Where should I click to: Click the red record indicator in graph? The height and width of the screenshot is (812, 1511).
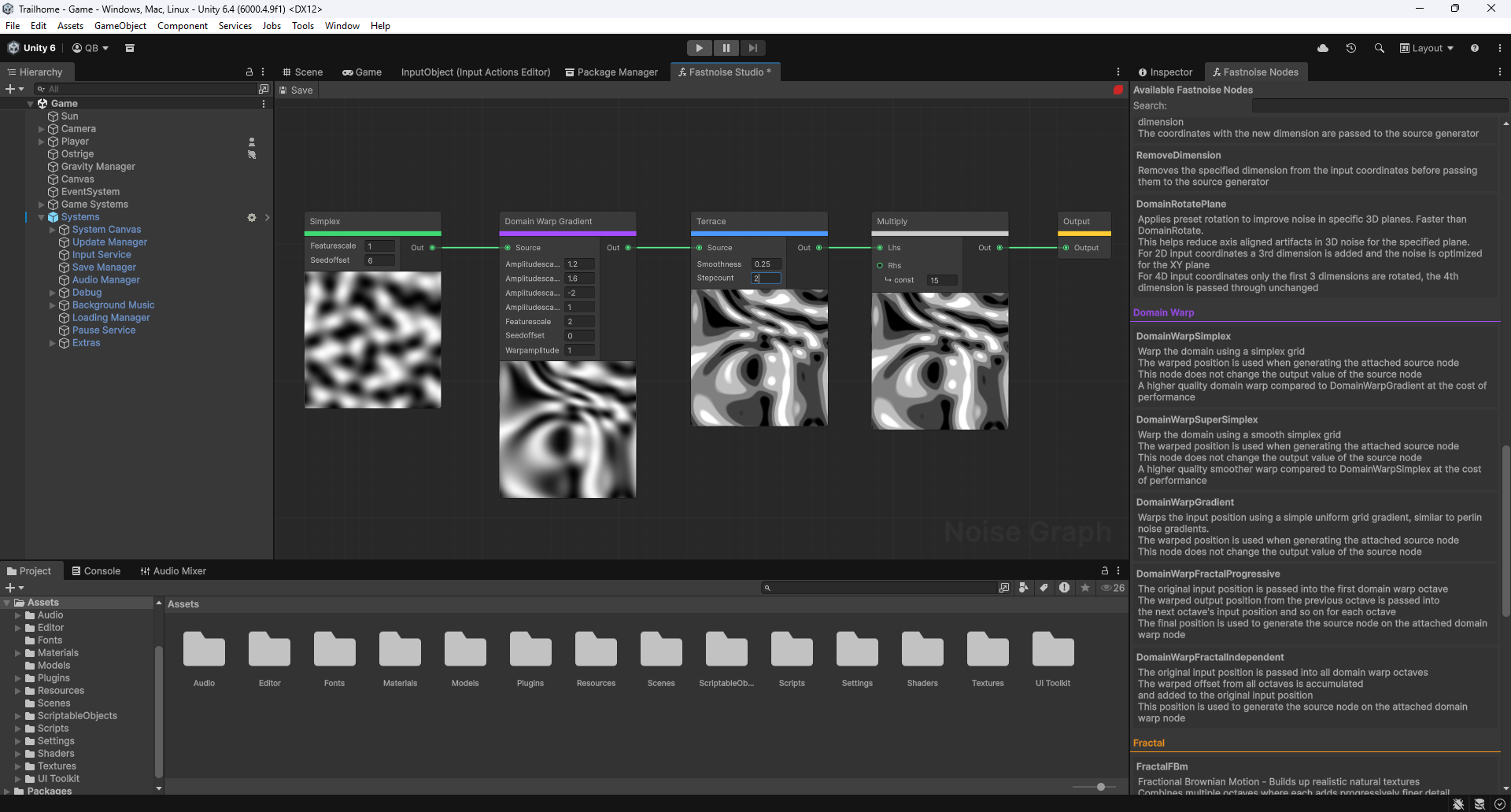click(x=1118, y=90)
